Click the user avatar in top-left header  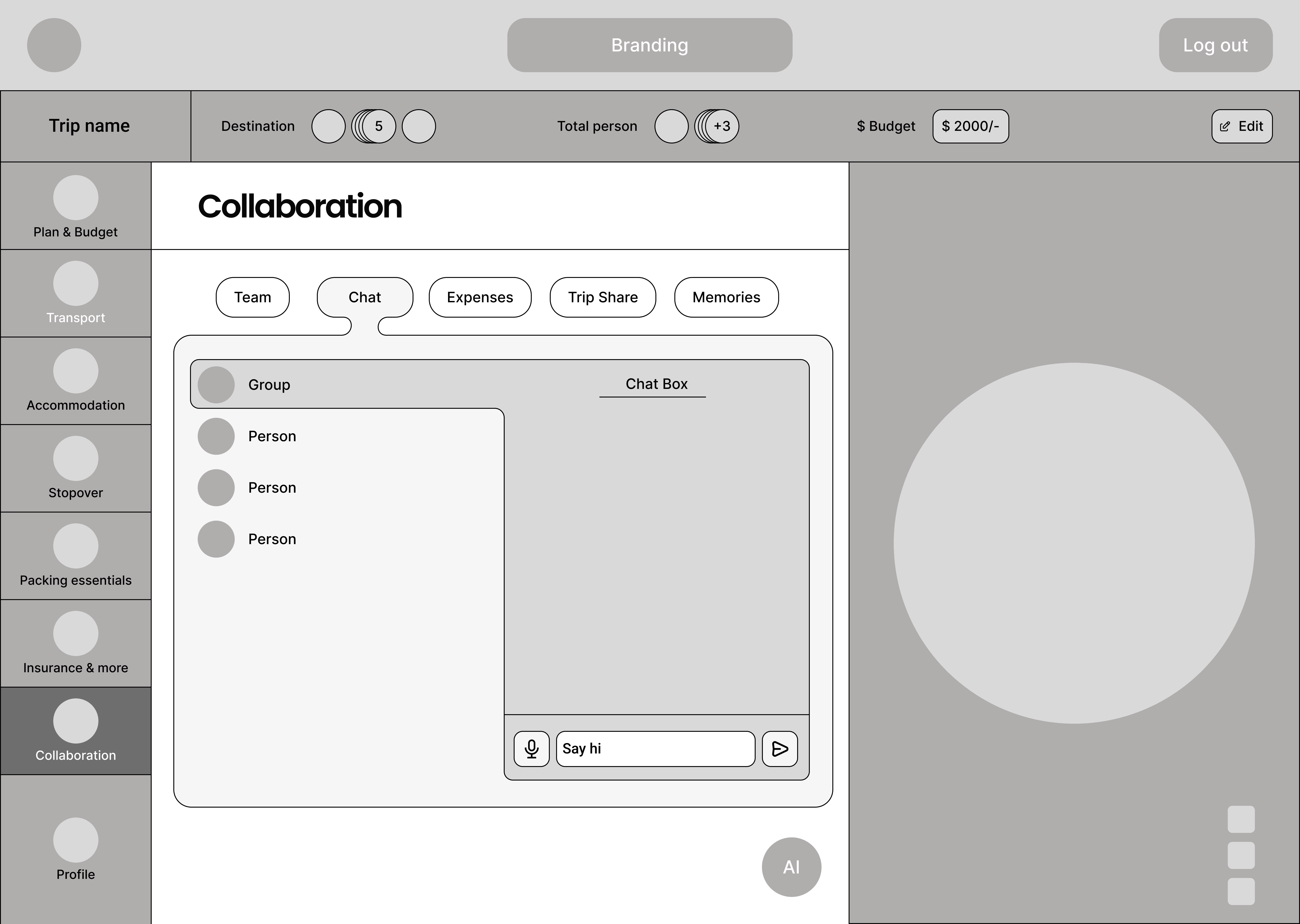tap(54, 45)
